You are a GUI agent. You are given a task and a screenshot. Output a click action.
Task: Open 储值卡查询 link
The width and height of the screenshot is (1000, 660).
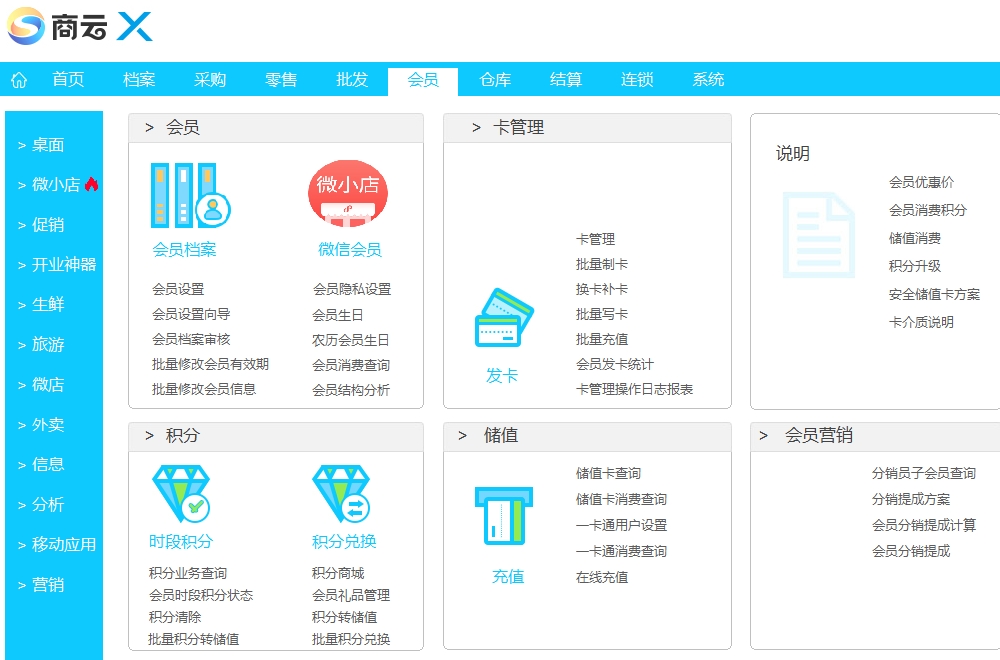pos(608,473)
